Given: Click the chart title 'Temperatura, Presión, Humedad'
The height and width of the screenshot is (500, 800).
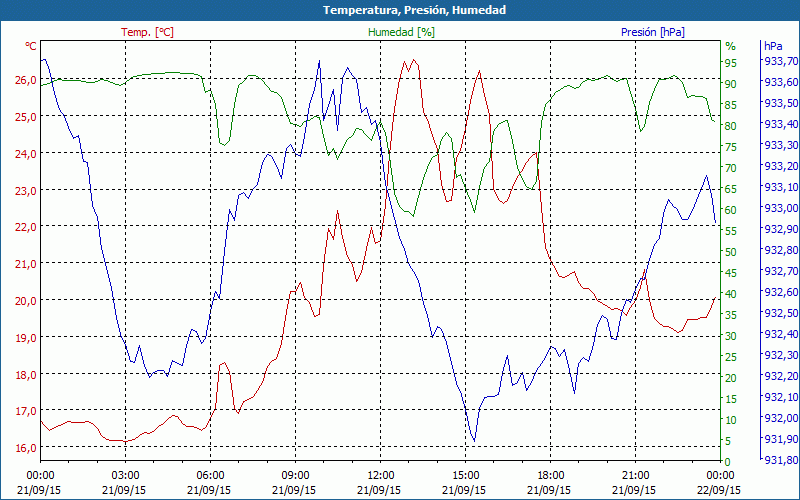Looking at the screenshot, I should tap(414, 10).
